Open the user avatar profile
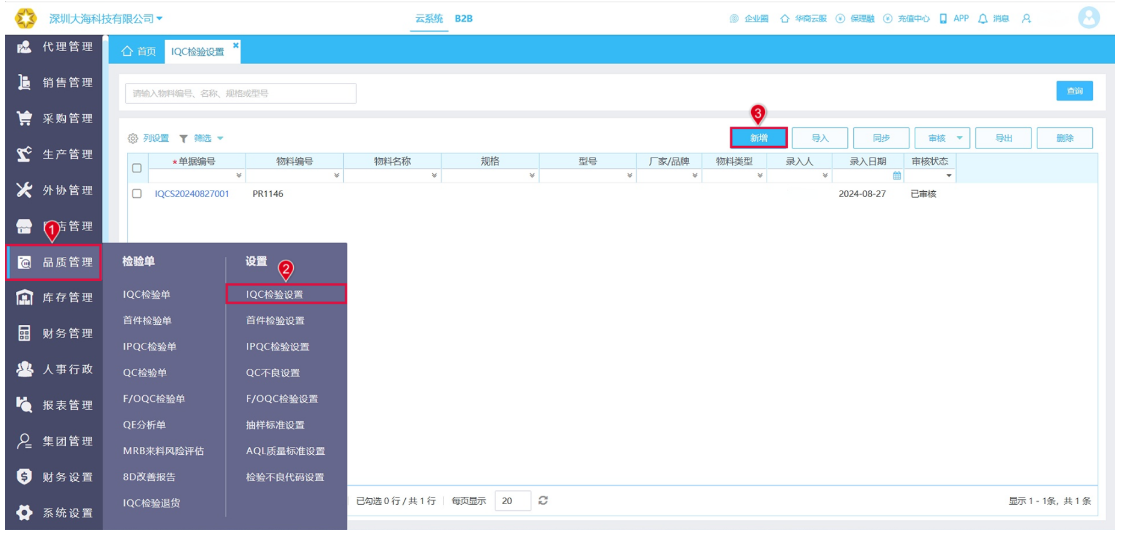1123x537 pixels. click(x=1089, y=18)
